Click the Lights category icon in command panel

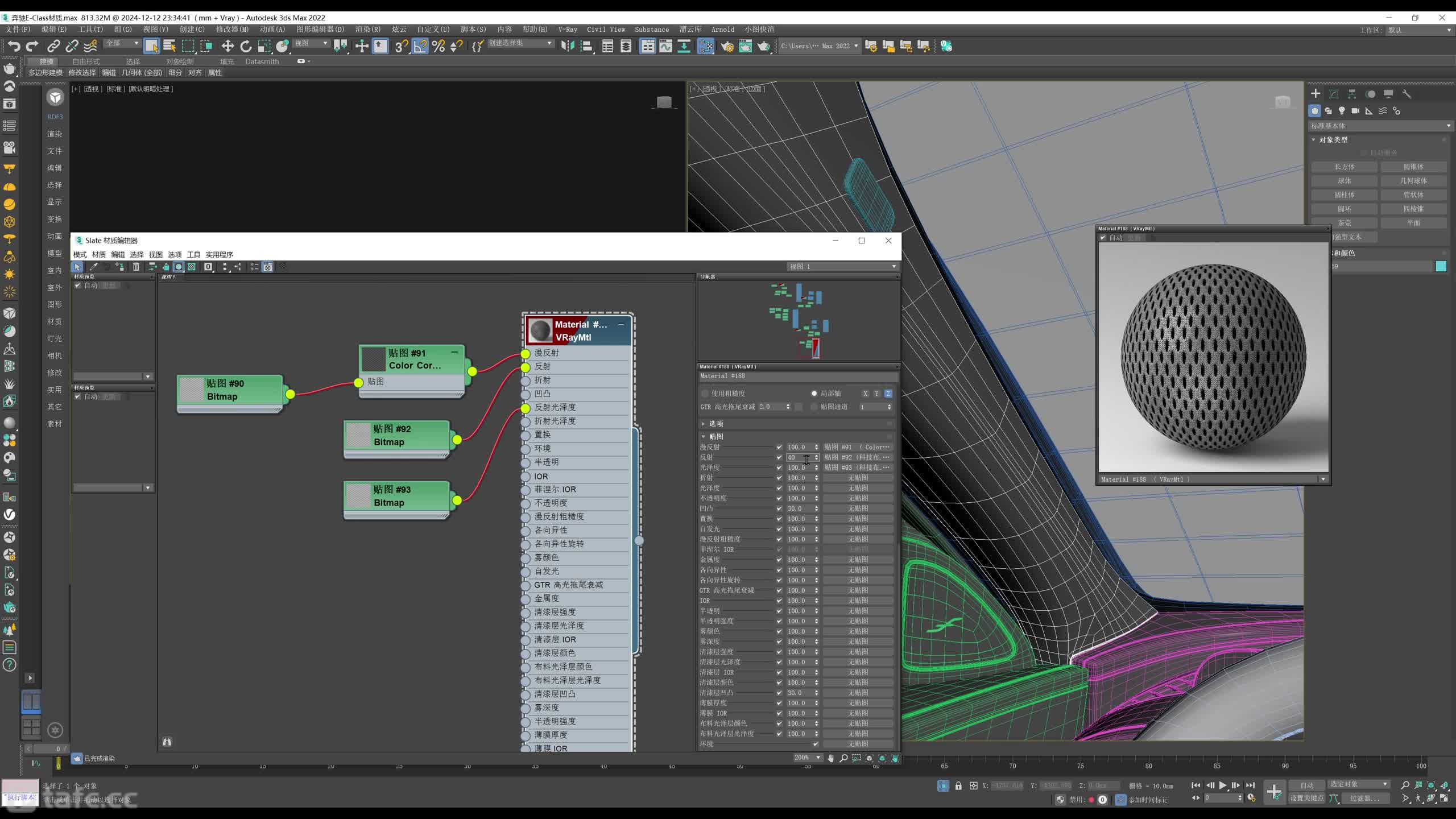pos(1342,111)
